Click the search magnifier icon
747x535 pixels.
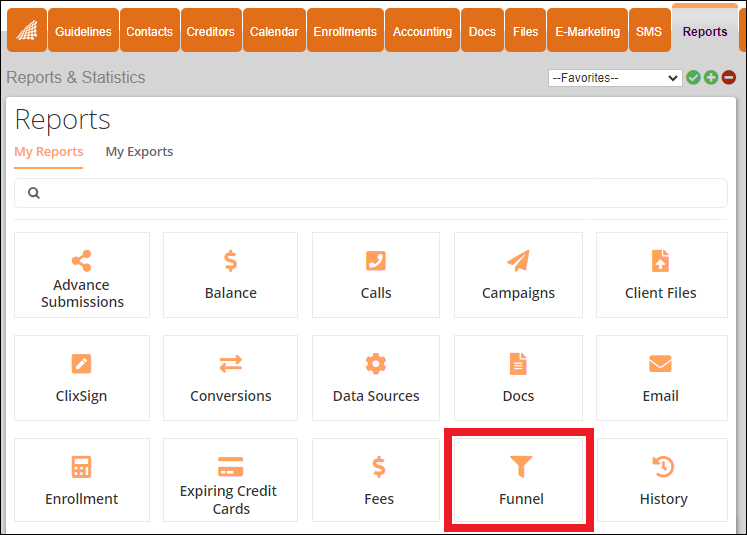click(x=34, y=193)
